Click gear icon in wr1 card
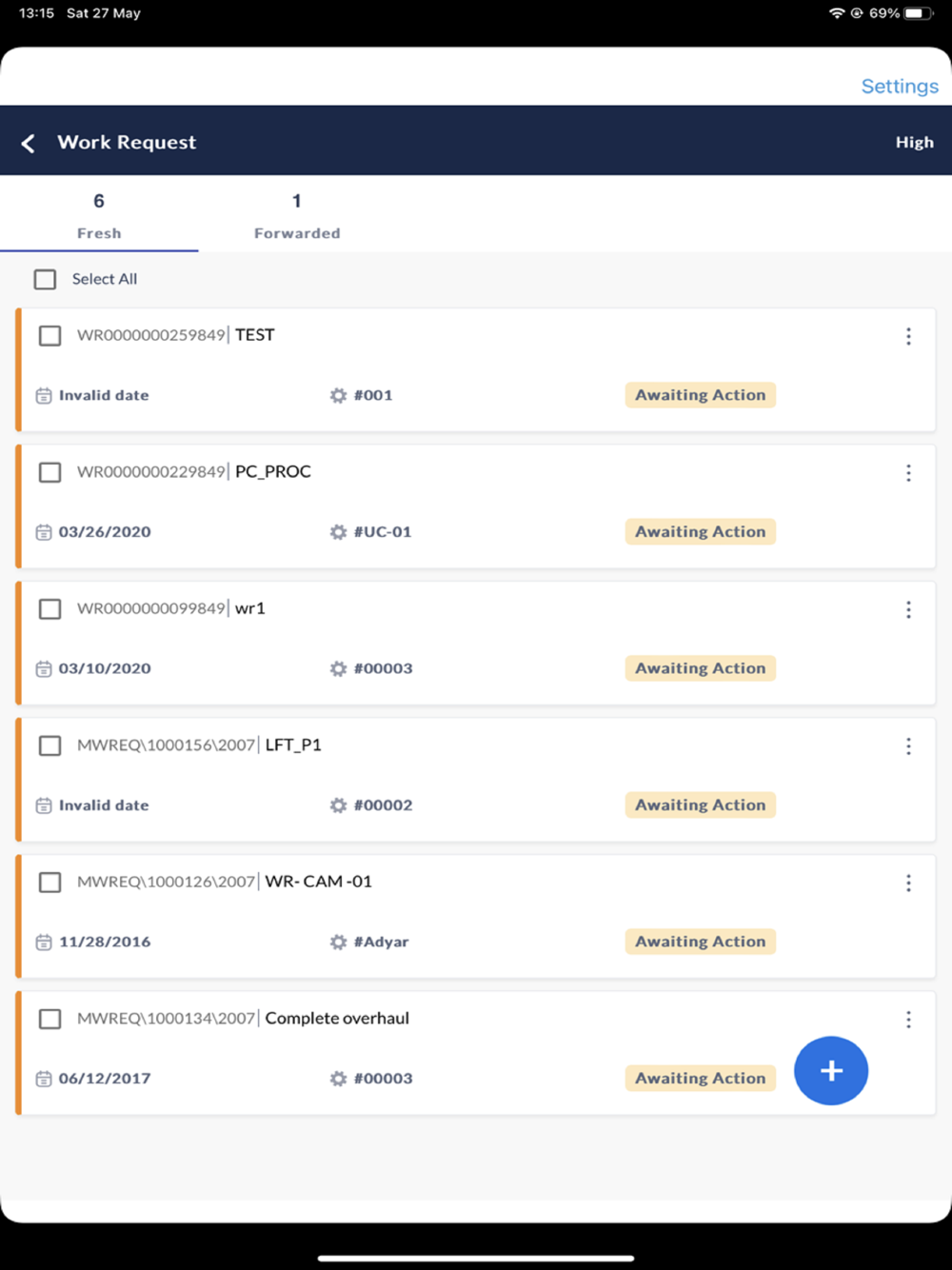 [x=338, y=668]
